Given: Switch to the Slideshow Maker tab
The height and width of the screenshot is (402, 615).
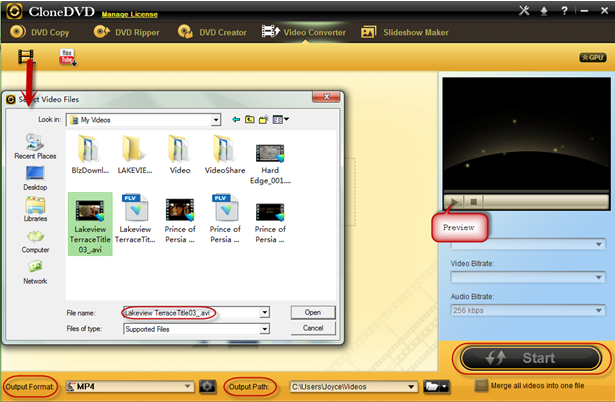Looking at the screenshot, I should coord(405,32).
